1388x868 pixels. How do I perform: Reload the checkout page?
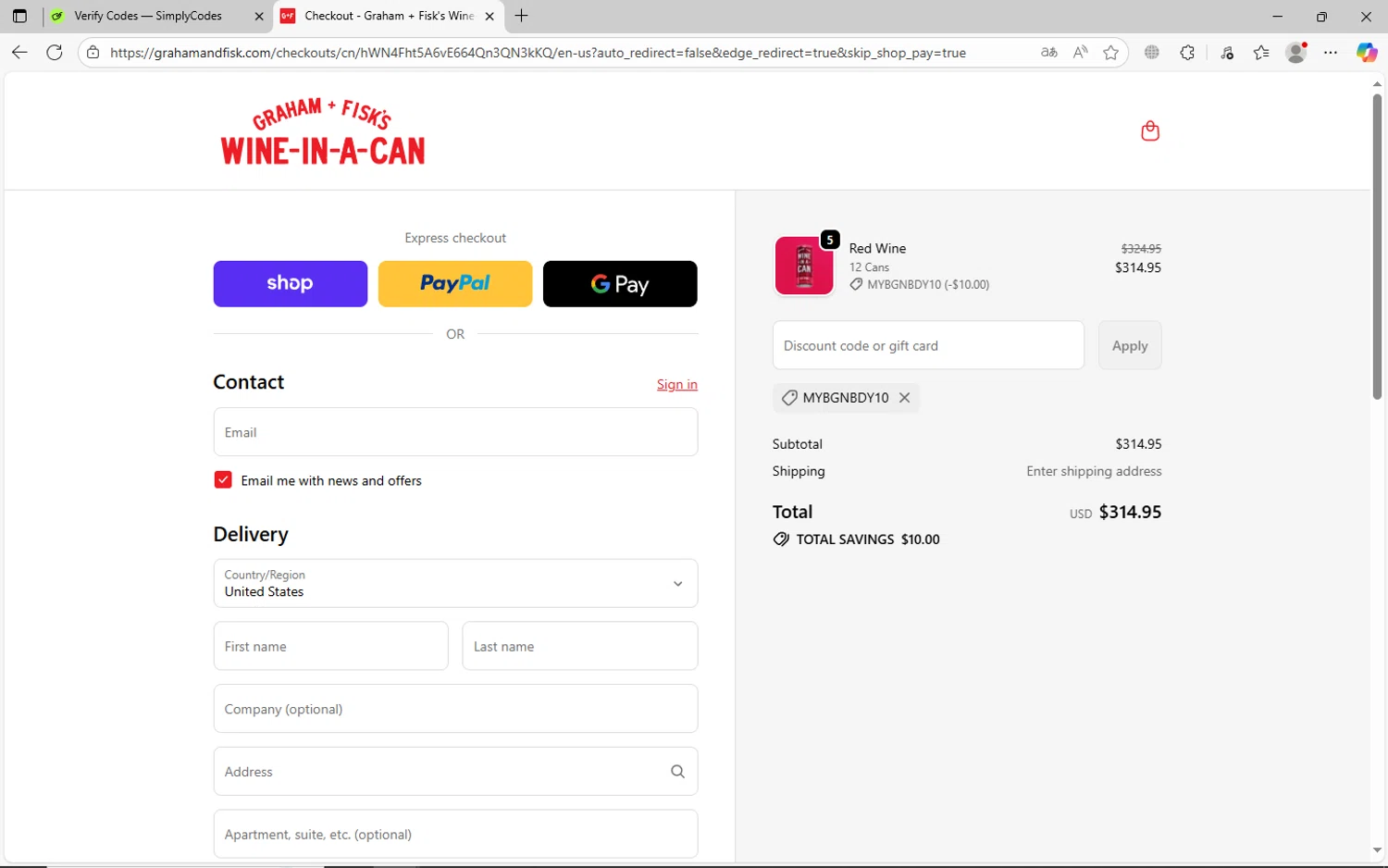point(55,53)
